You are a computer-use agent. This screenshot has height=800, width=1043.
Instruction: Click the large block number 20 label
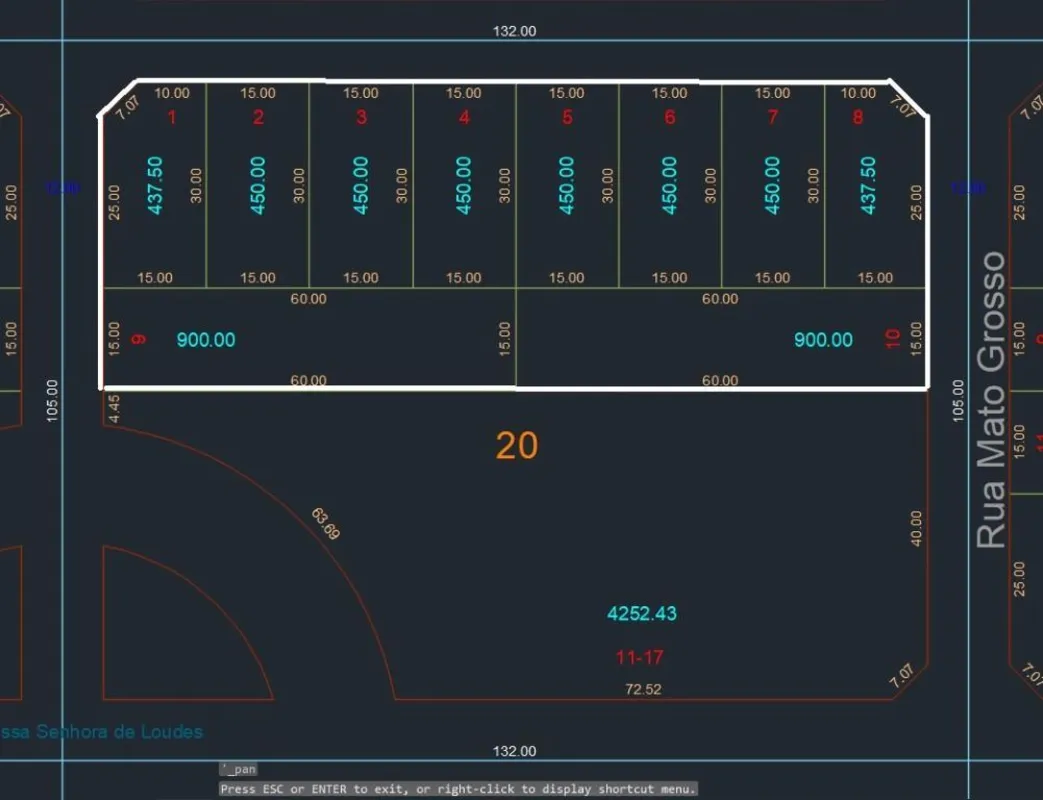tap(517, 446)
